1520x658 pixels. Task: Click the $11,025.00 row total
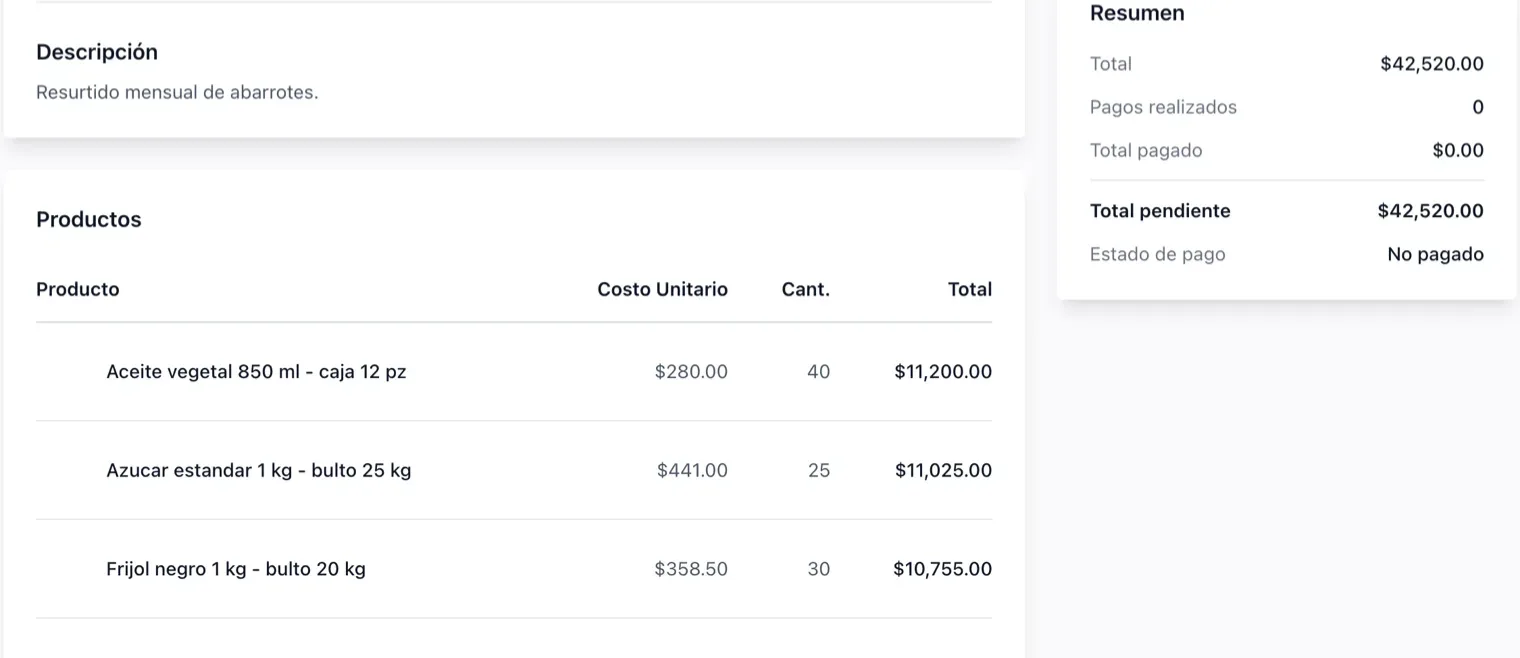(x=943, y=470)
